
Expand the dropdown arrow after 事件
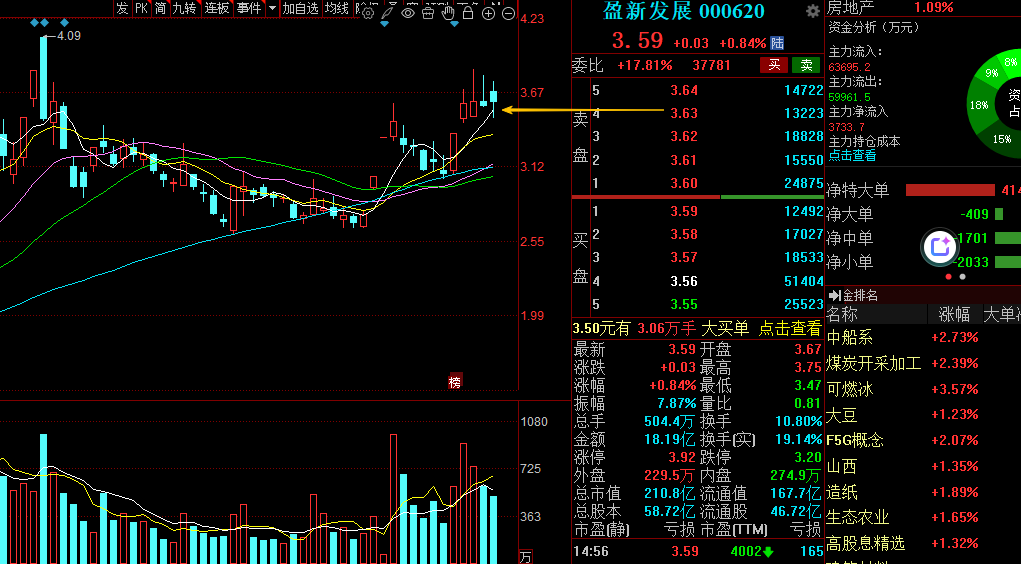[x=272, y=8]
